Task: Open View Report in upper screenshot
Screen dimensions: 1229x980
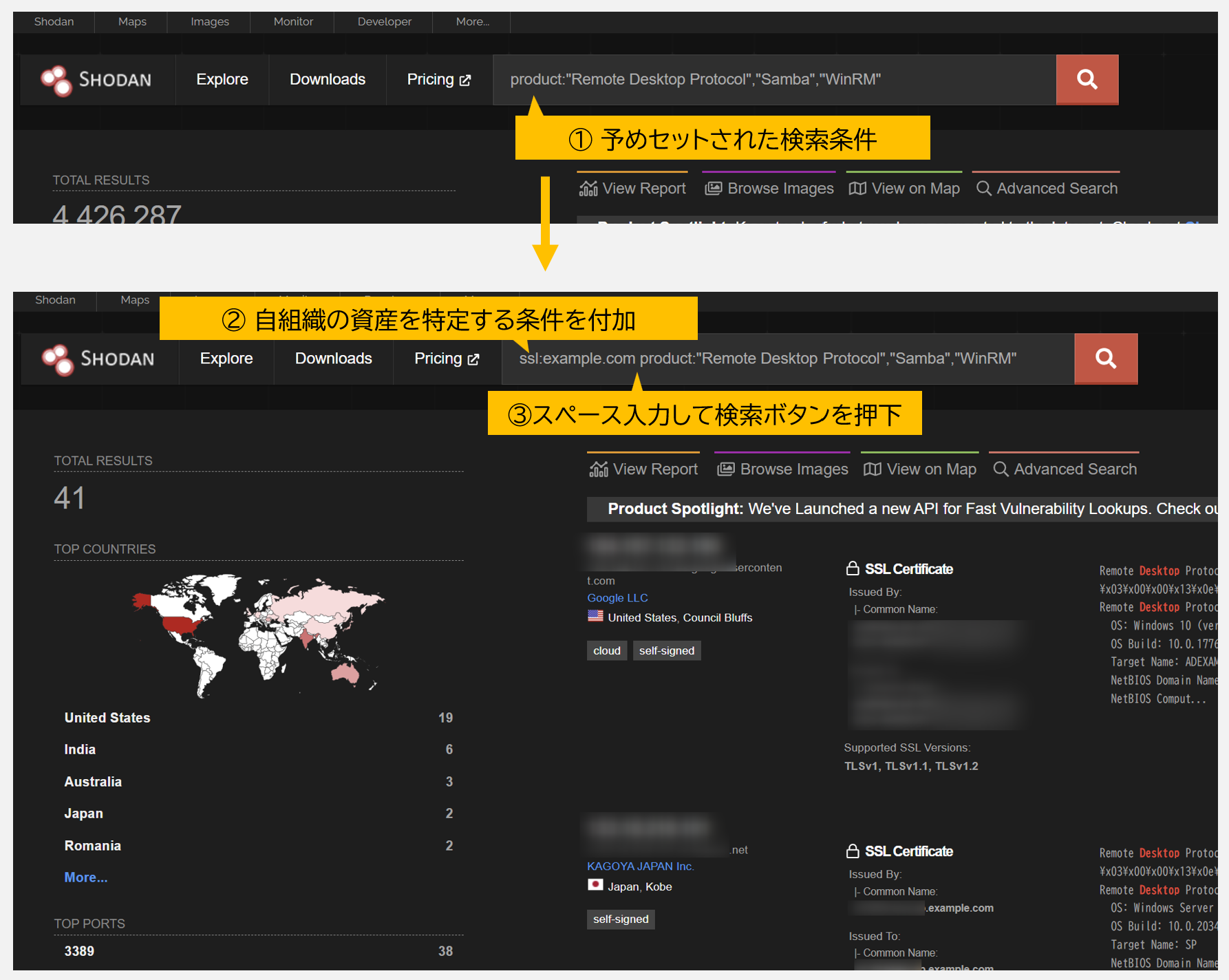Action: point(632,189)
